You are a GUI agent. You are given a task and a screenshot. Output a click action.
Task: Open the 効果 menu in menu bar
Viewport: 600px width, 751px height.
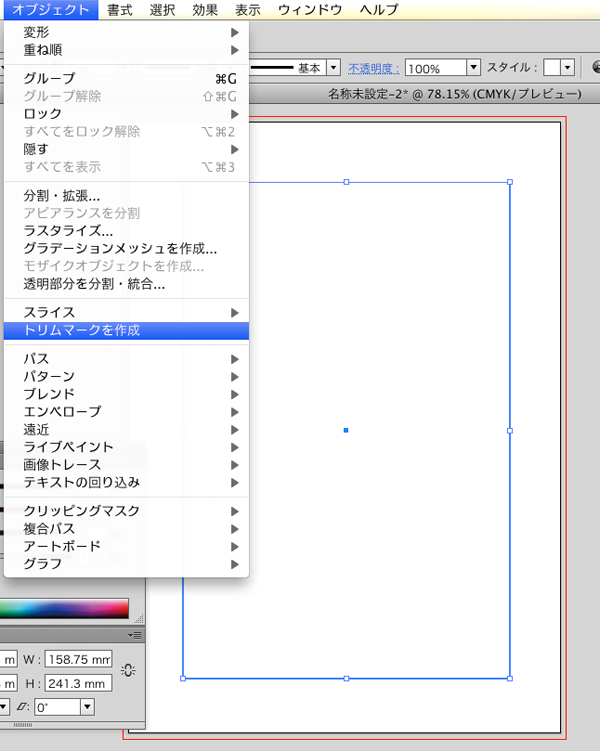(x=205, y=10)
